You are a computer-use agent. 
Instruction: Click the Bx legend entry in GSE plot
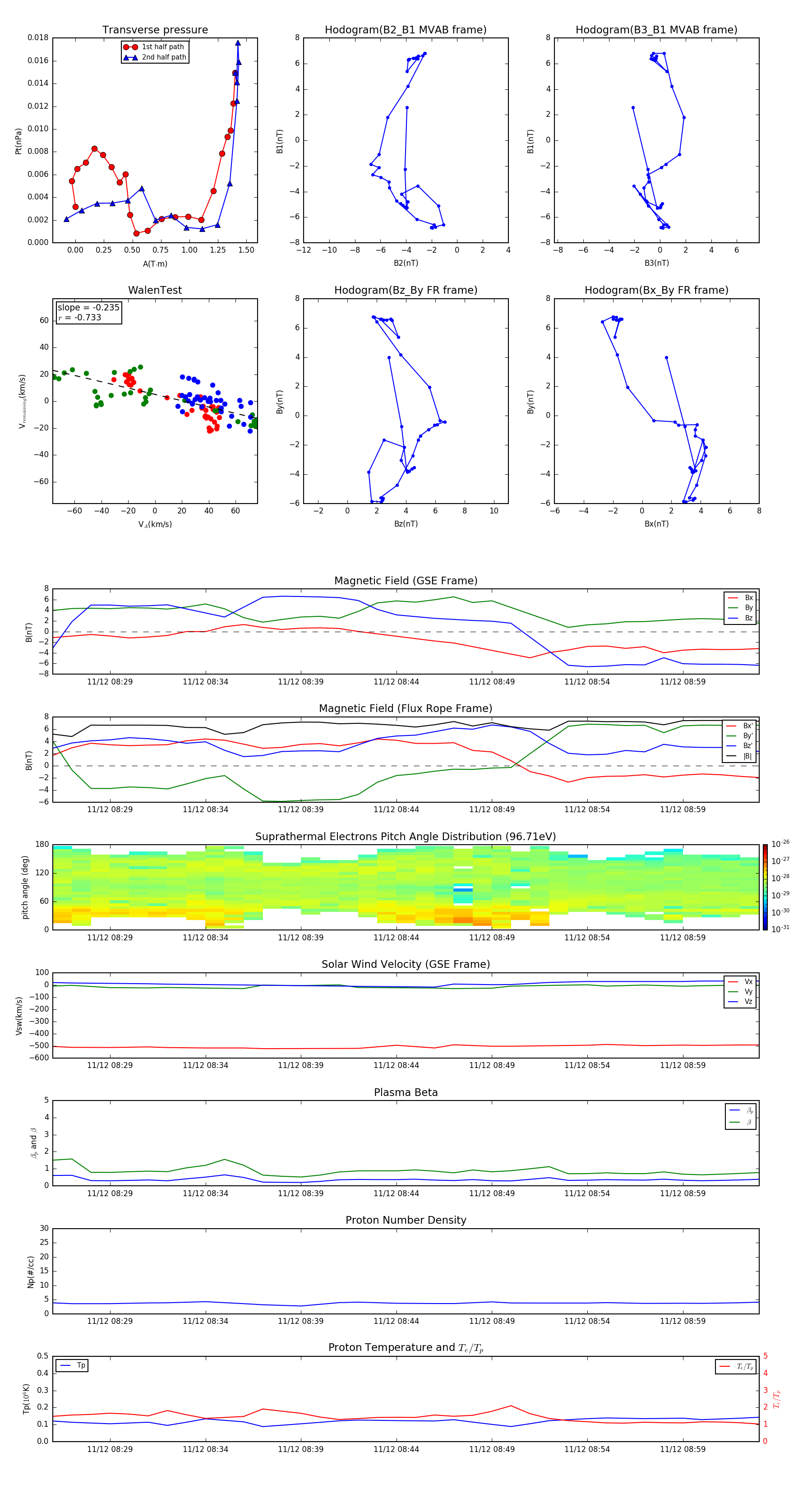pyautogui.click(x=740, y=598)
